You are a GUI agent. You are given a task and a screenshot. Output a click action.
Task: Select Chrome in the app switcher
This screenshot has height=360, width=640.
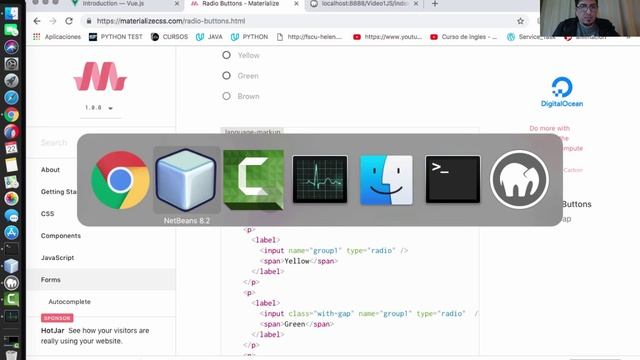(120, 180)
